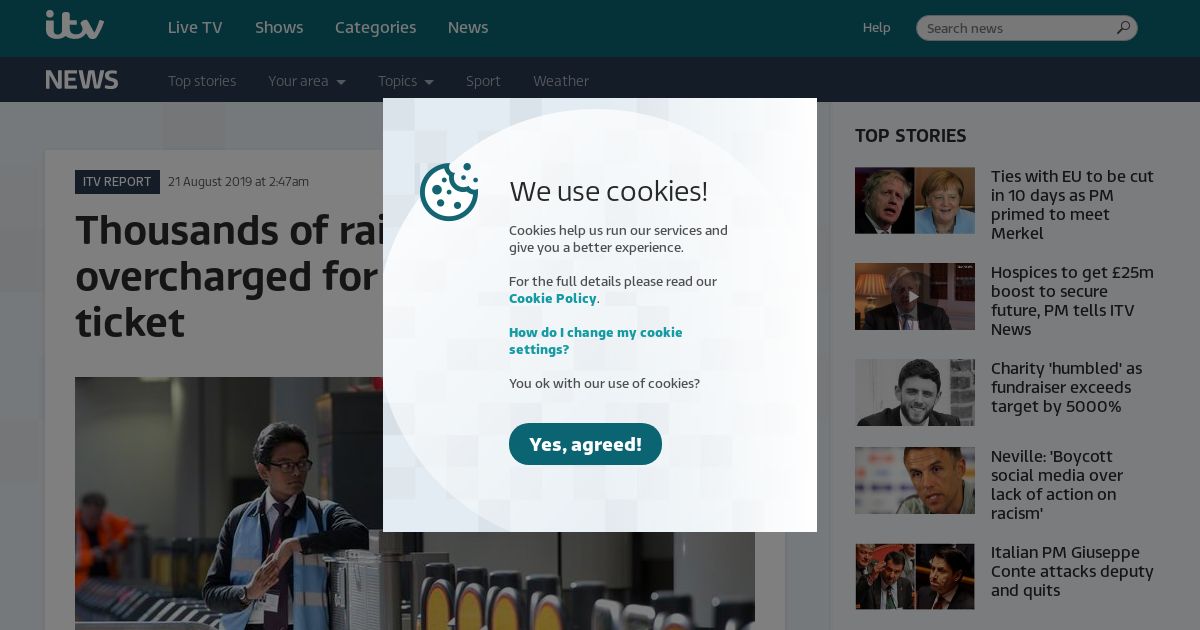Read Charity 'humbled' as fundraiser exceeds target story
The width and height of the screenshot is (1200, 630).
pyautogui.click(x=1066, y=387)
